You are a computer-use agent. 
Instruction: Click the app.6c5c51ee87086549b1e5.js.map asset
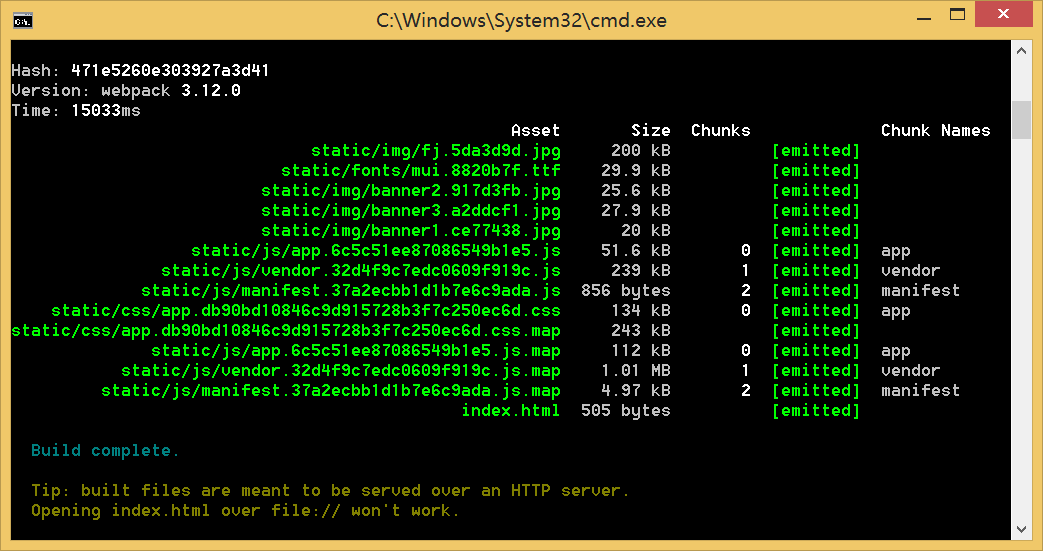[356, 350]
